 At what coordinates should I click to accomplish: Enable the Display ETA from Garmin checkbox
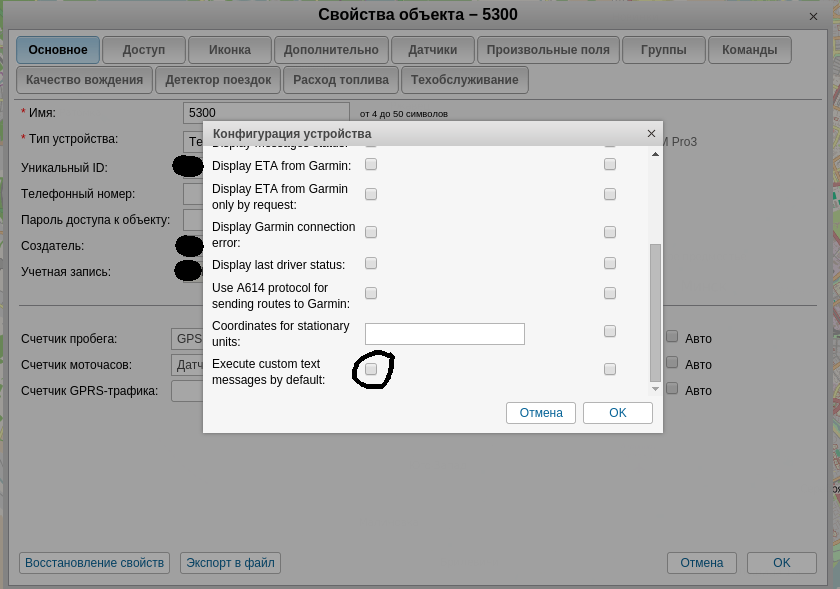pyautogui.click(x=371, y=164)
